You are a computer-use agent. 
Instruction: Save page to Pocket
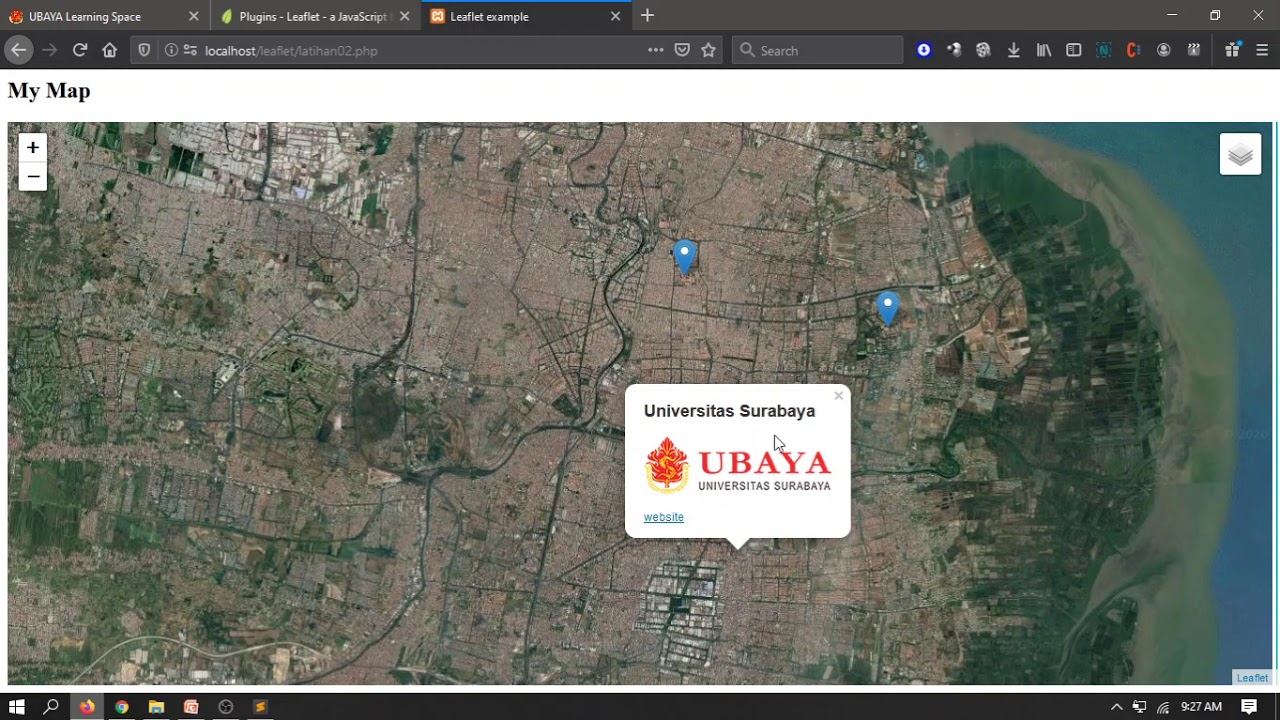coord(682,50)
